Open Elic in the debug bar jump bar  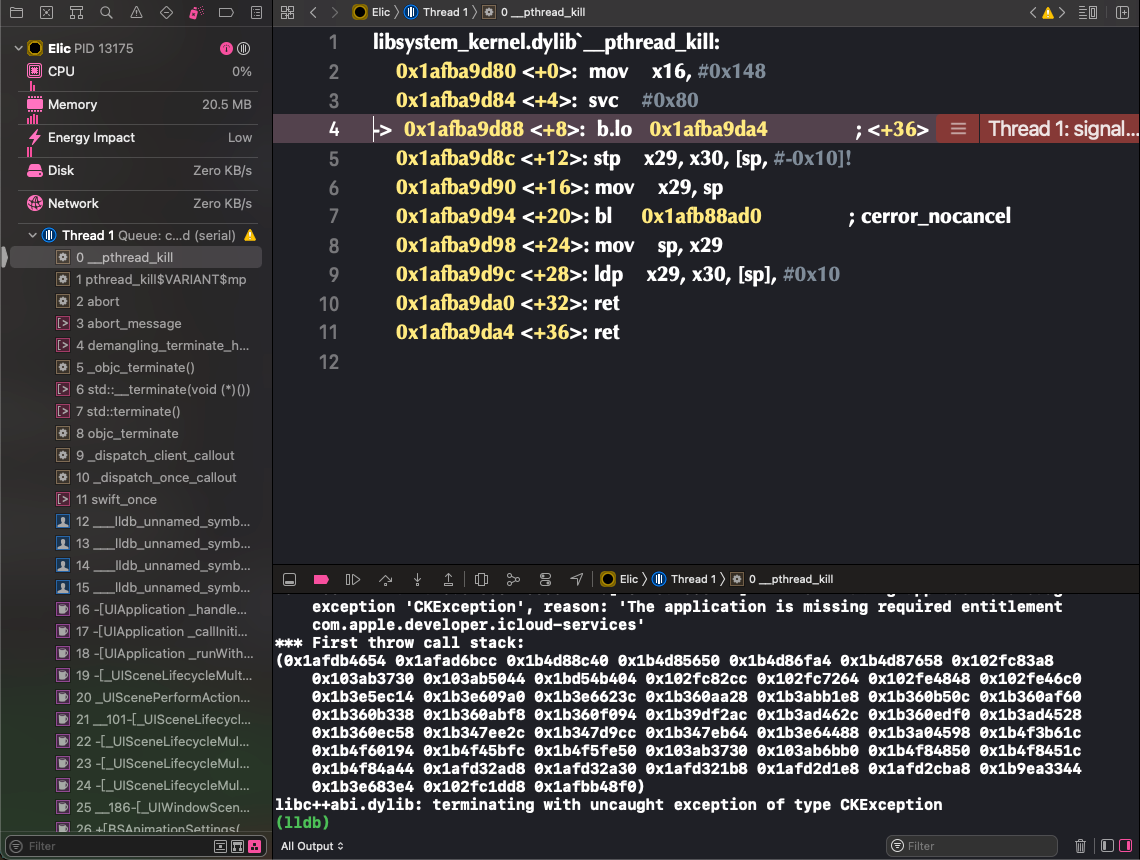click(619, 579)
